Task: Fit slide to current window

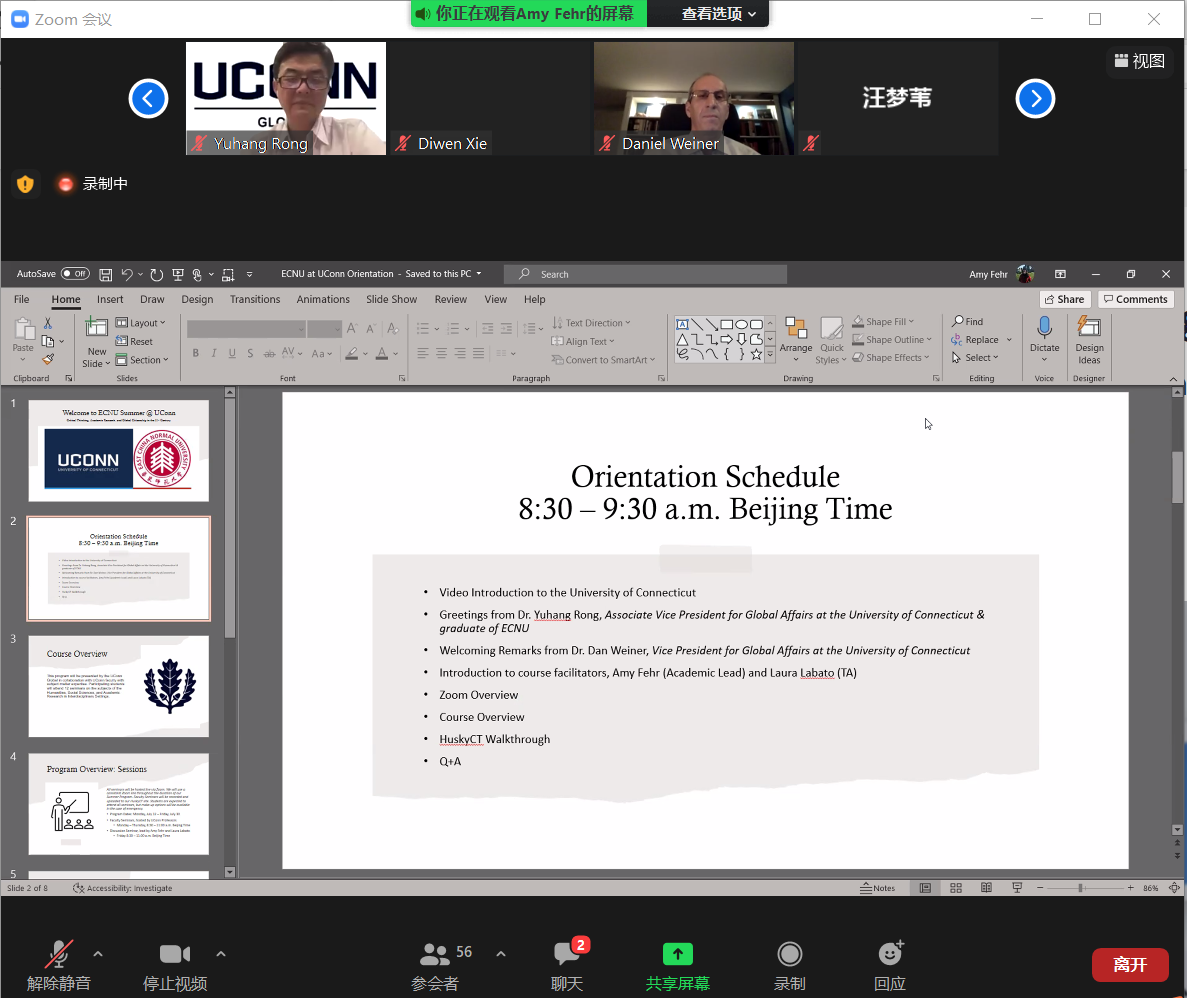Action: click(x=1174, y=888)
